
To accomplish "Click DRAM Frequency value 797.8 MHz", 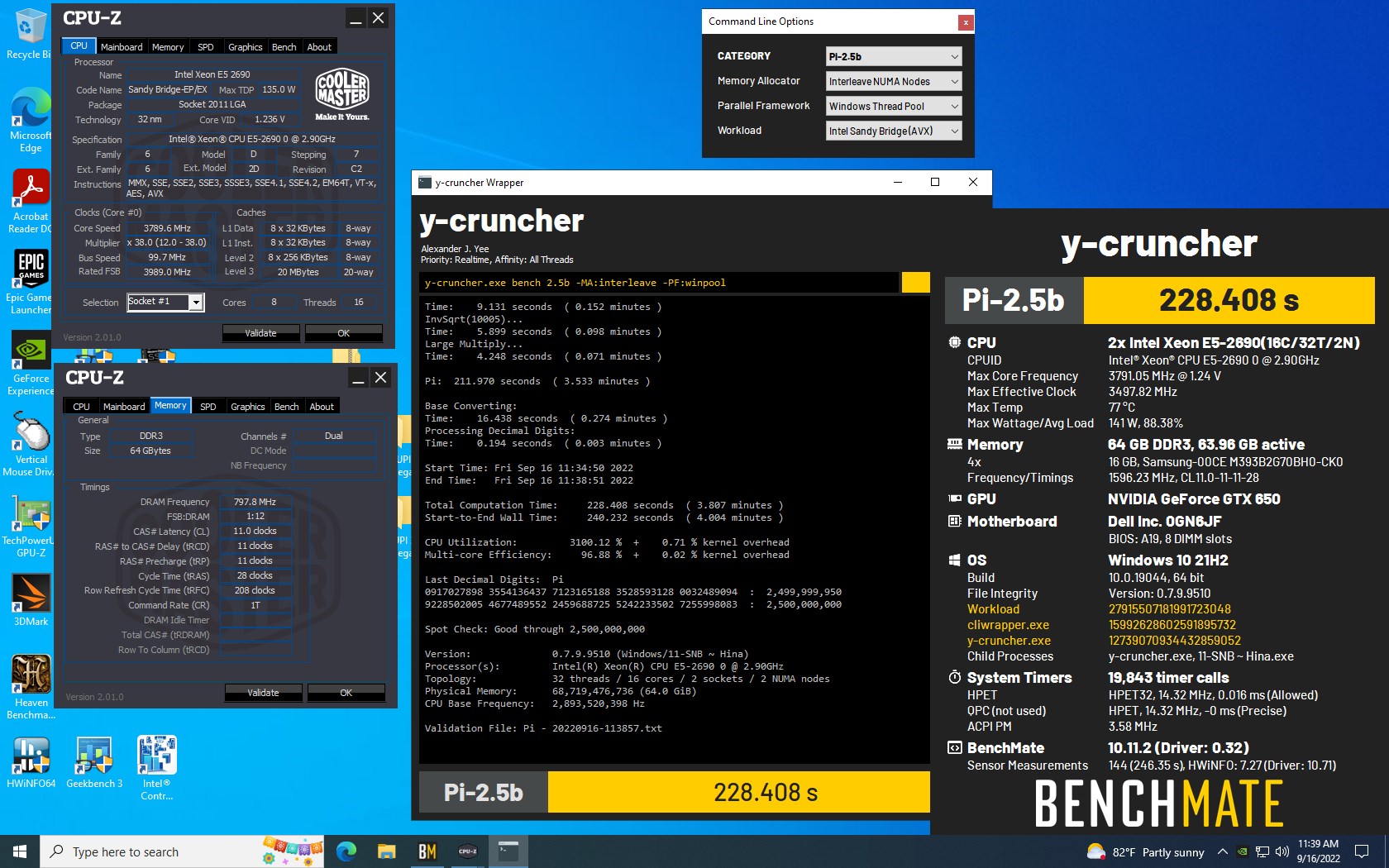I will click(255, 502).
